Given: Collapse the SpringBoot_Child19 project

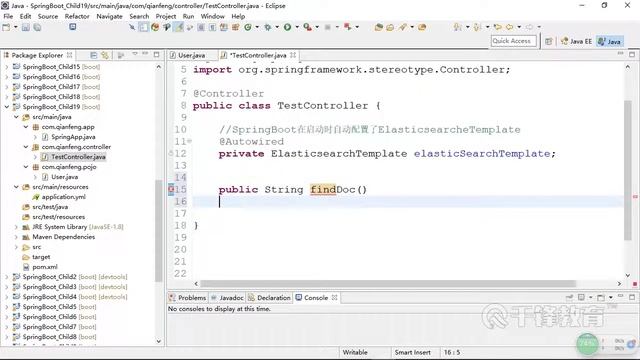Looking at the screenshot, I should (7, 107).
